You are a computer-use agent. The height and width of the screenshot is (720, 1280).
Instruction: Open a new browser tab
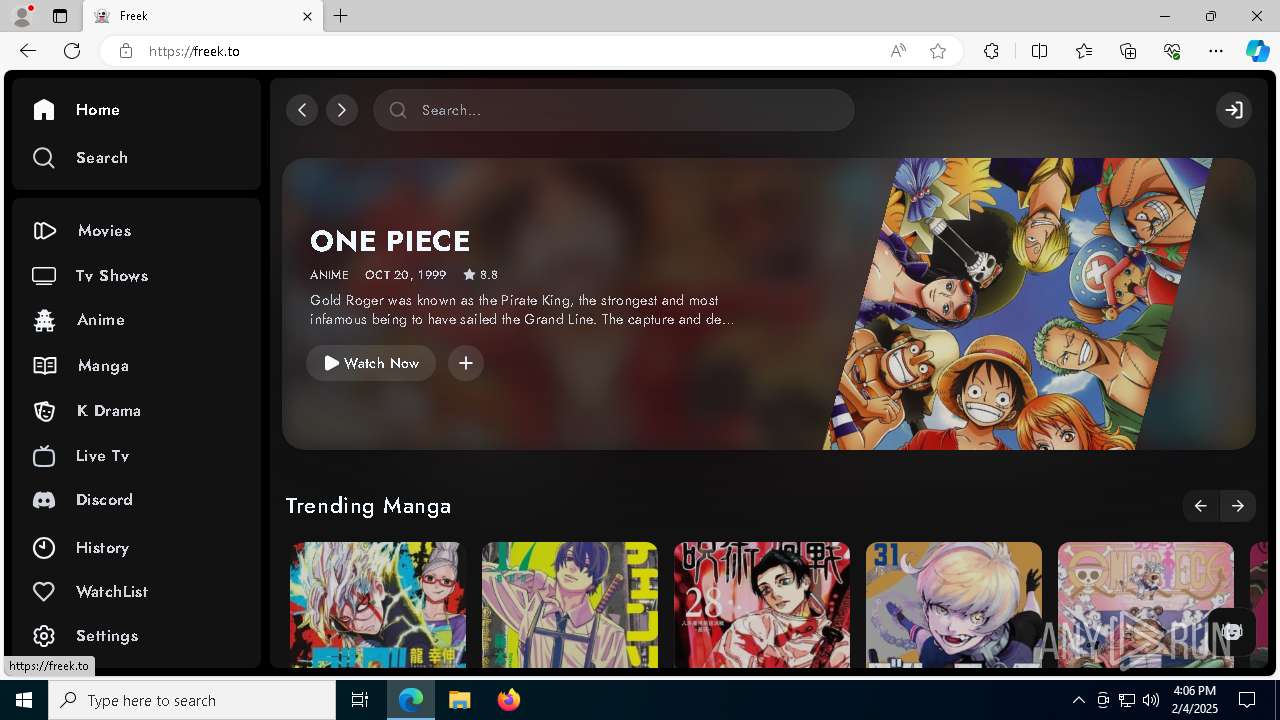341,16
